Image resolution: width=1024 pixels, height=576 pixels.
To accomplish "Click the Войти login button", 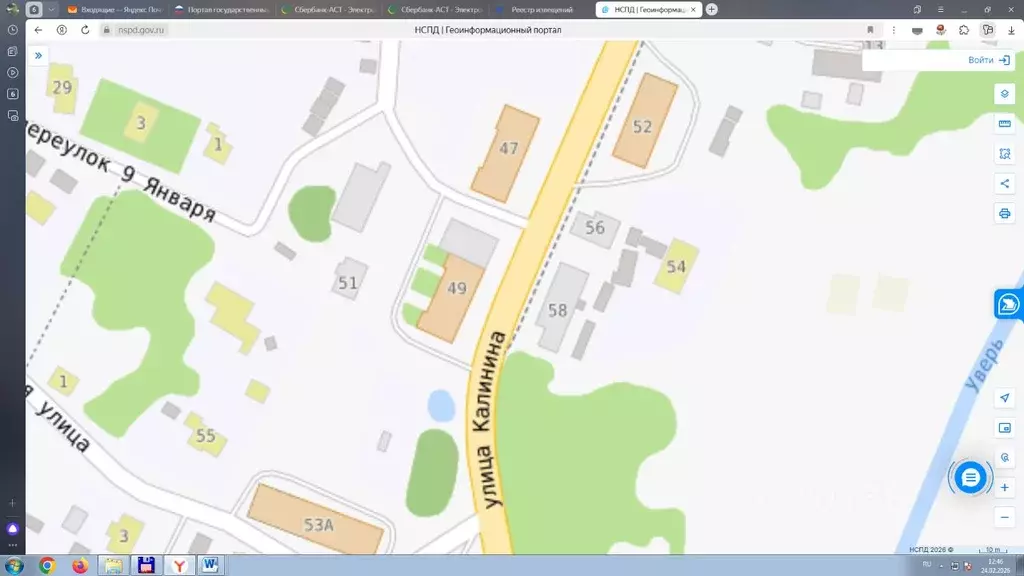I will coord(988,60).
